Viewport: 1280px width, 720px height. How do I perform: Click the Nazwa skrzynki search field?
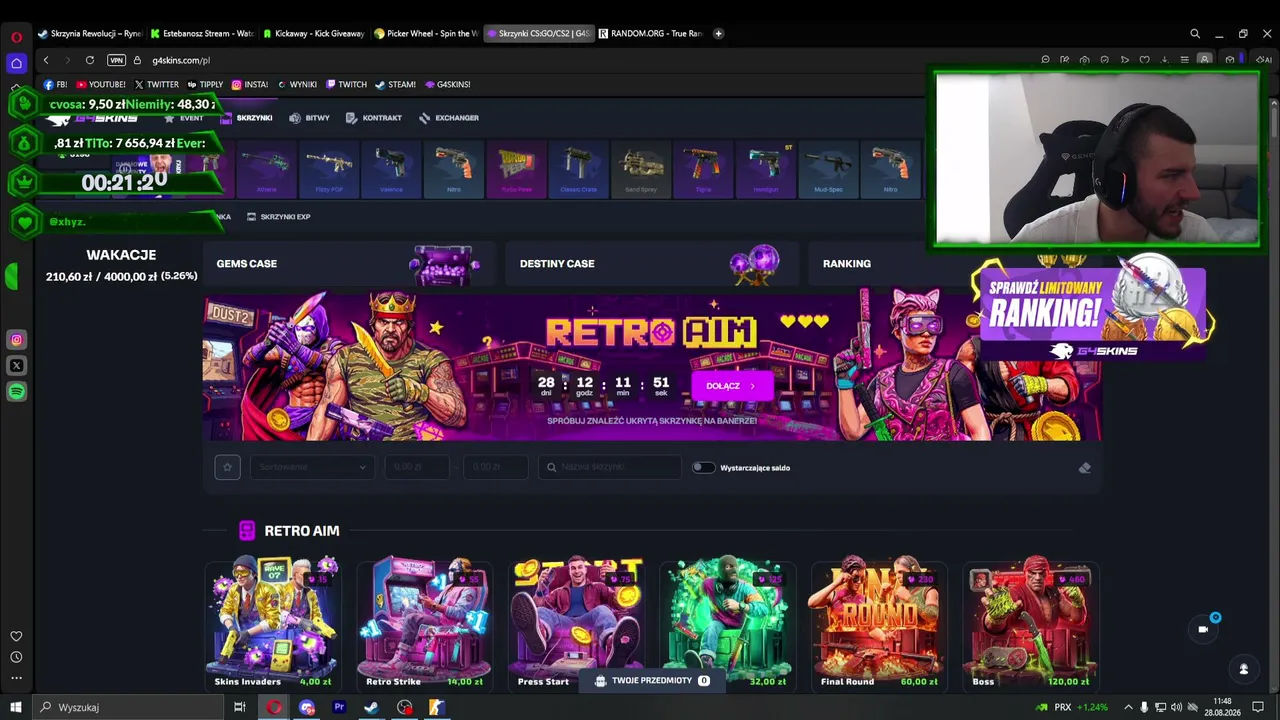click(610, 467)
